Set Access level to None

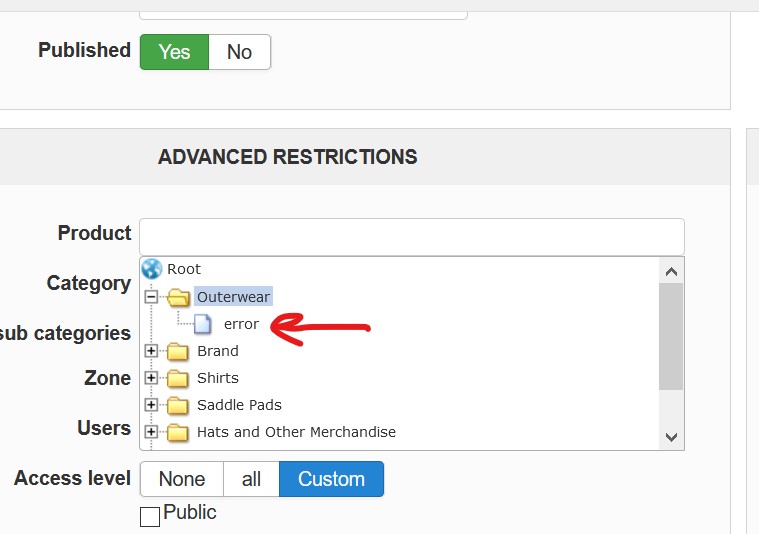point(181,479)
